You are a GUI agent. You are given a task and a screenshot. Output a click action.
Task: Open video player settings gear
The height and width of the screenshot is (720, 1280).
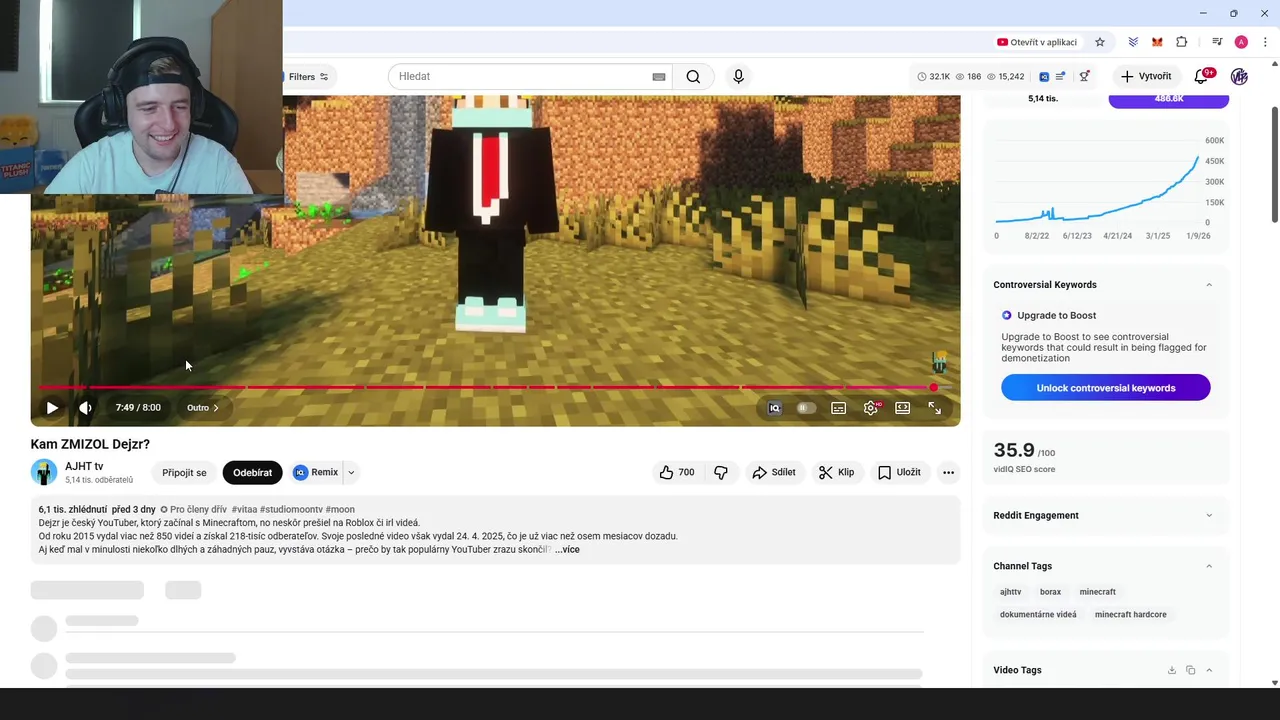click(871, 408)
